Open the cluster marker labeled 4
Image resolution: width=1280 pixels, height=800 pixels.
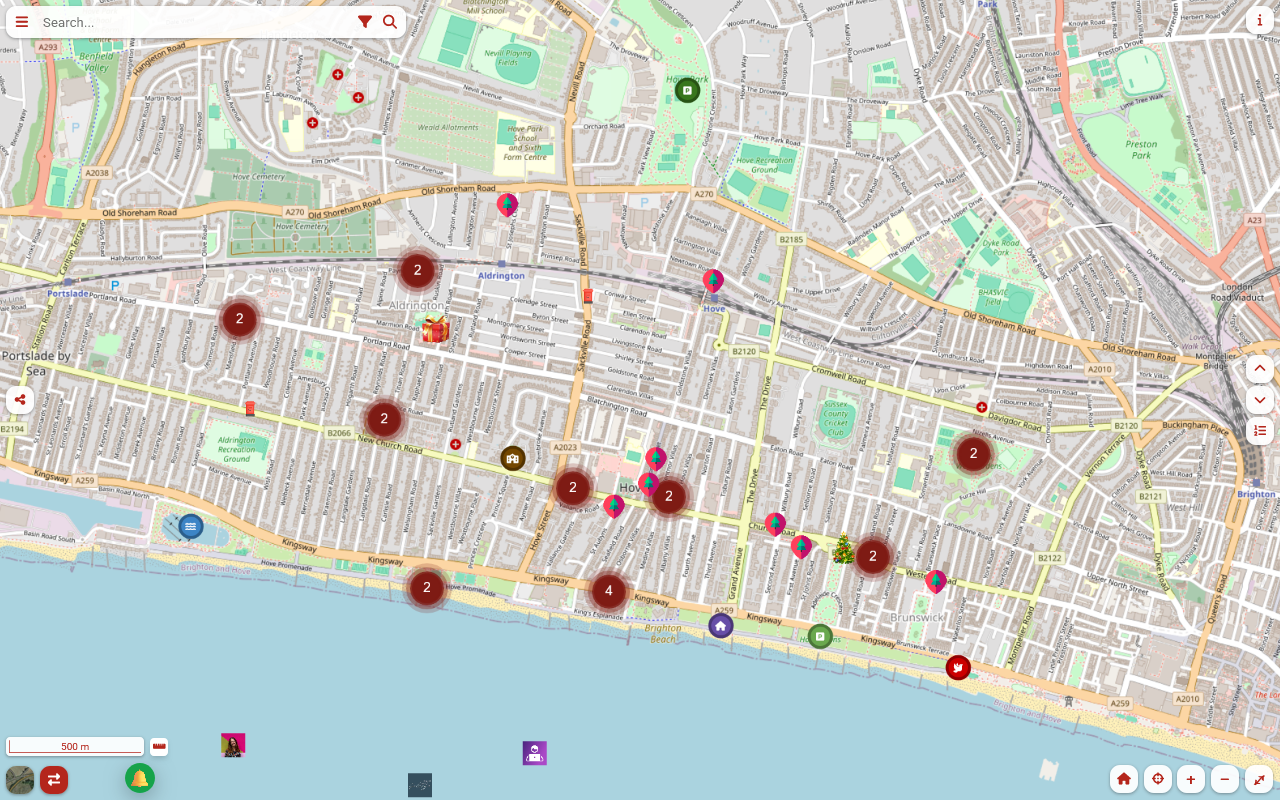pyautogui.click(x=608, y=591)
